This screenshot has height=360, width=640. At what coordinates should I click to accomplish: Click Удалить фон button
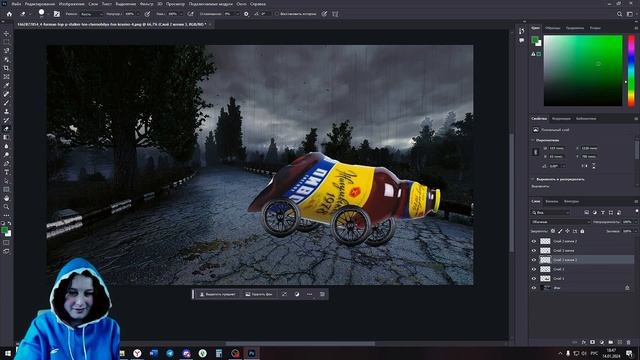click(x=259, y=294)
